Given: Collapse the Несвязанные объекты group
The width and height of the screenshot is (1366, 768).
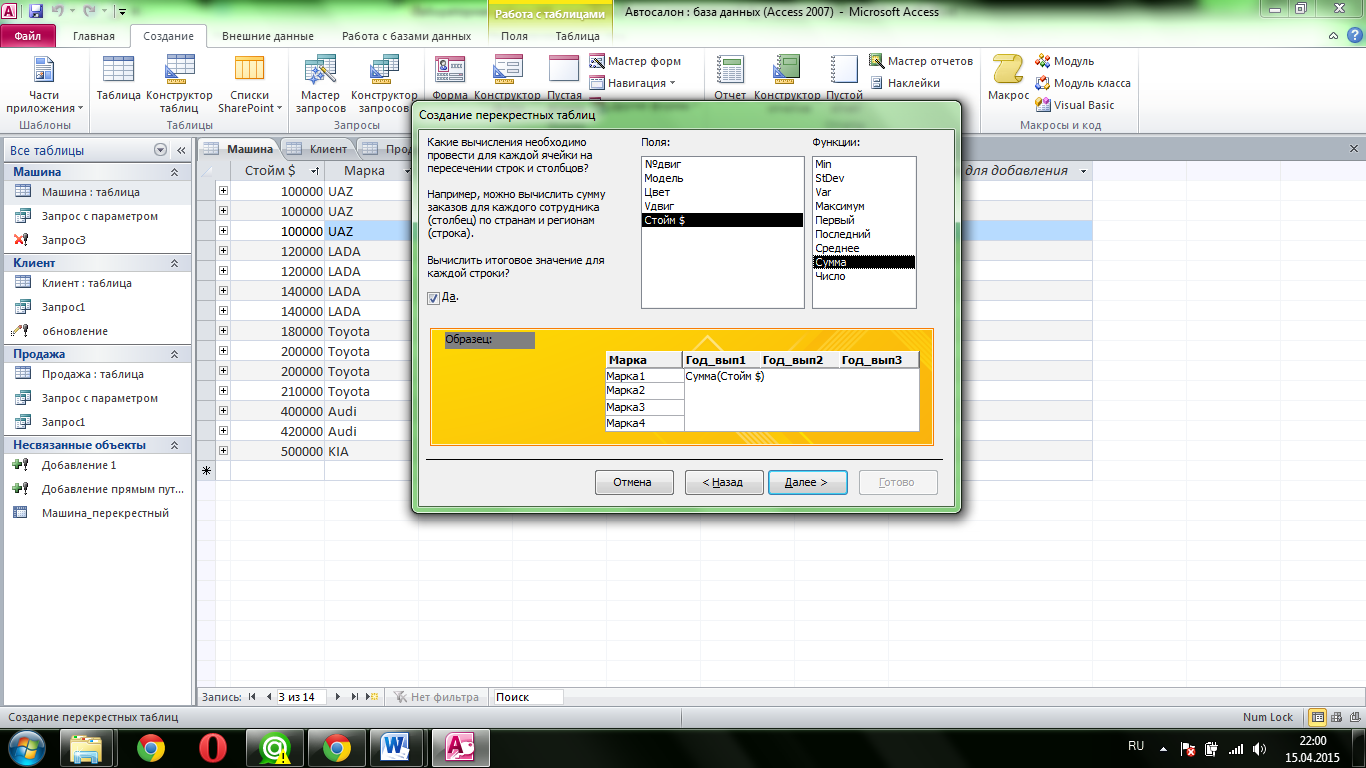Looking at the screenshot, I should [x=174, y=445].
